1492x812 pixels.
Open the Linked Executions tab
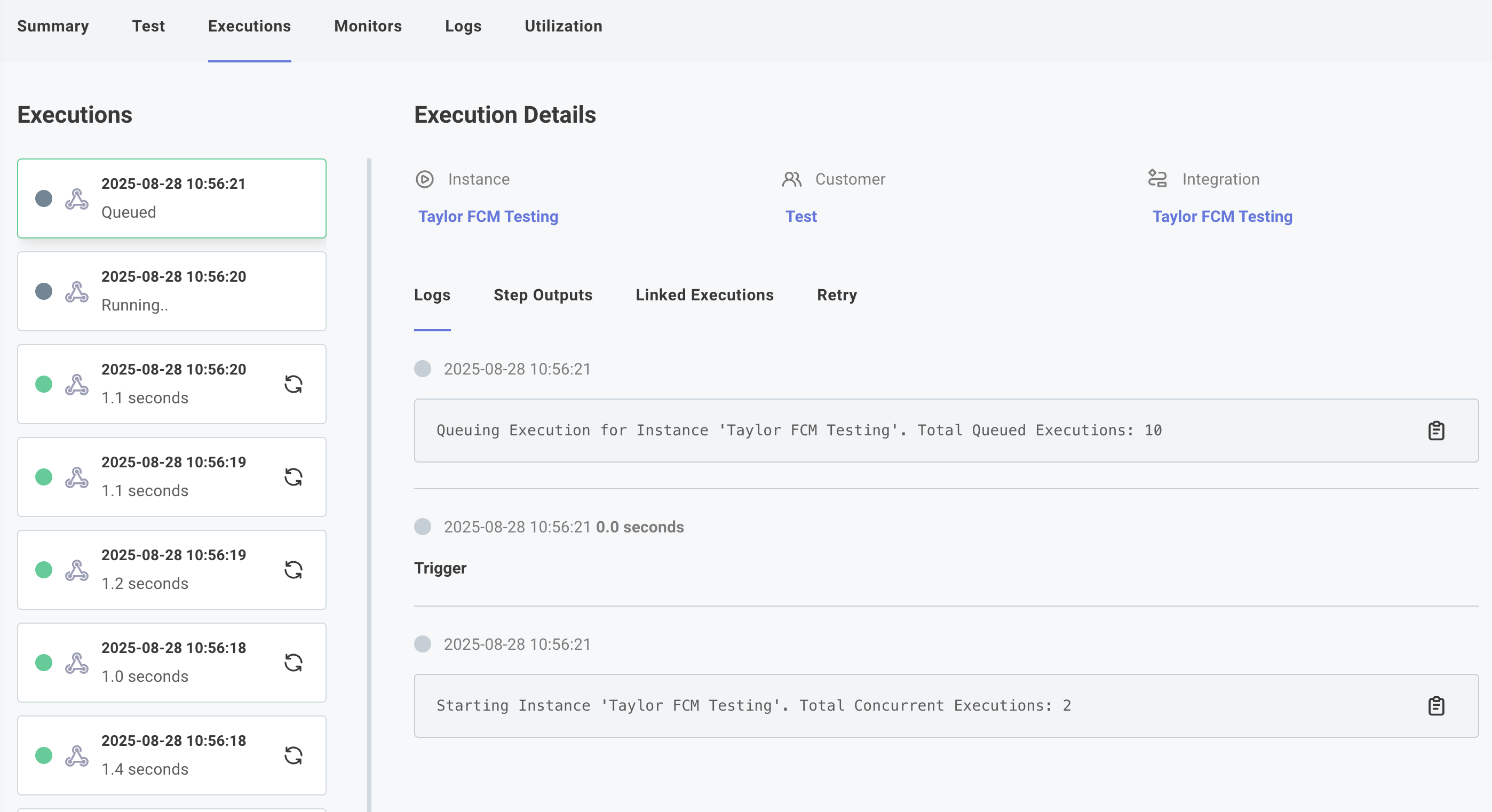click(704, 296)
